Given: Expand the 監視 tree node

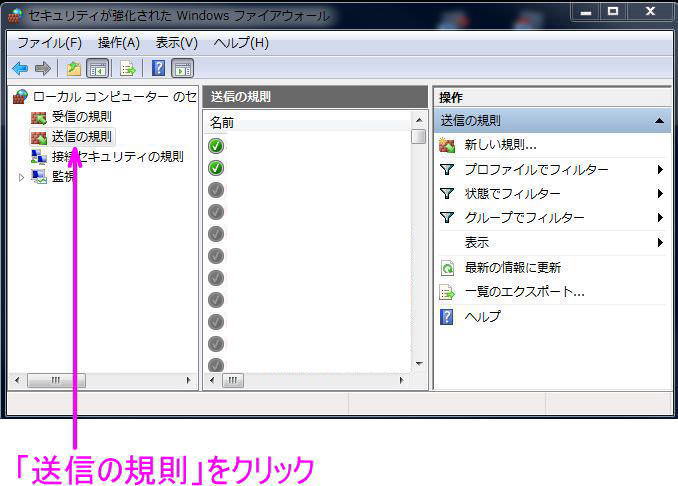Looking at the screenshot, I should click(x=21, y=177).
